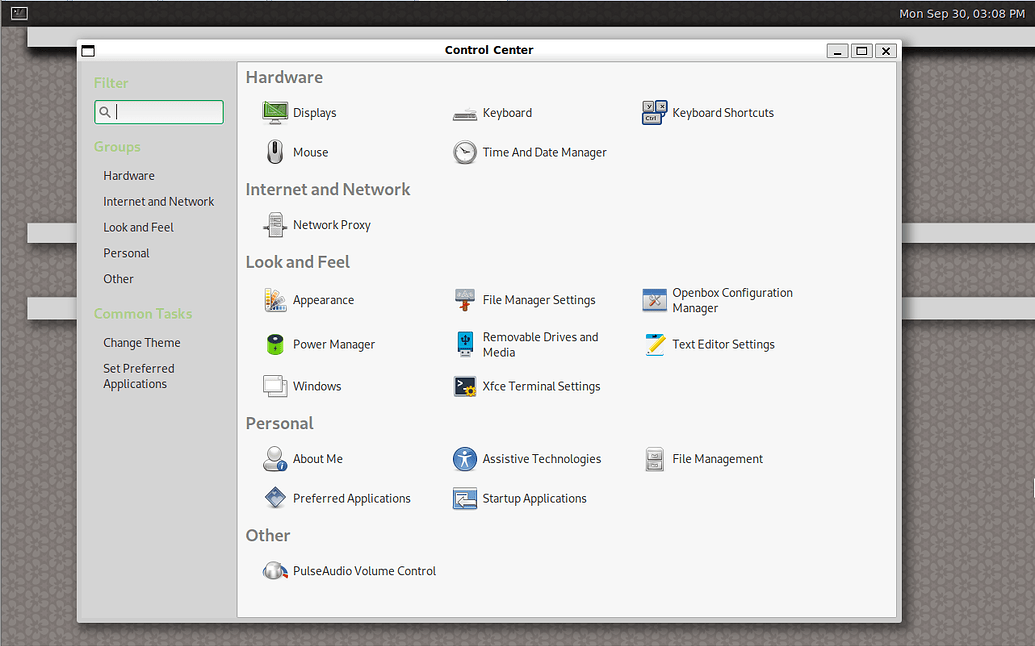Click inside the Filter search box

(x=158, y=112)
